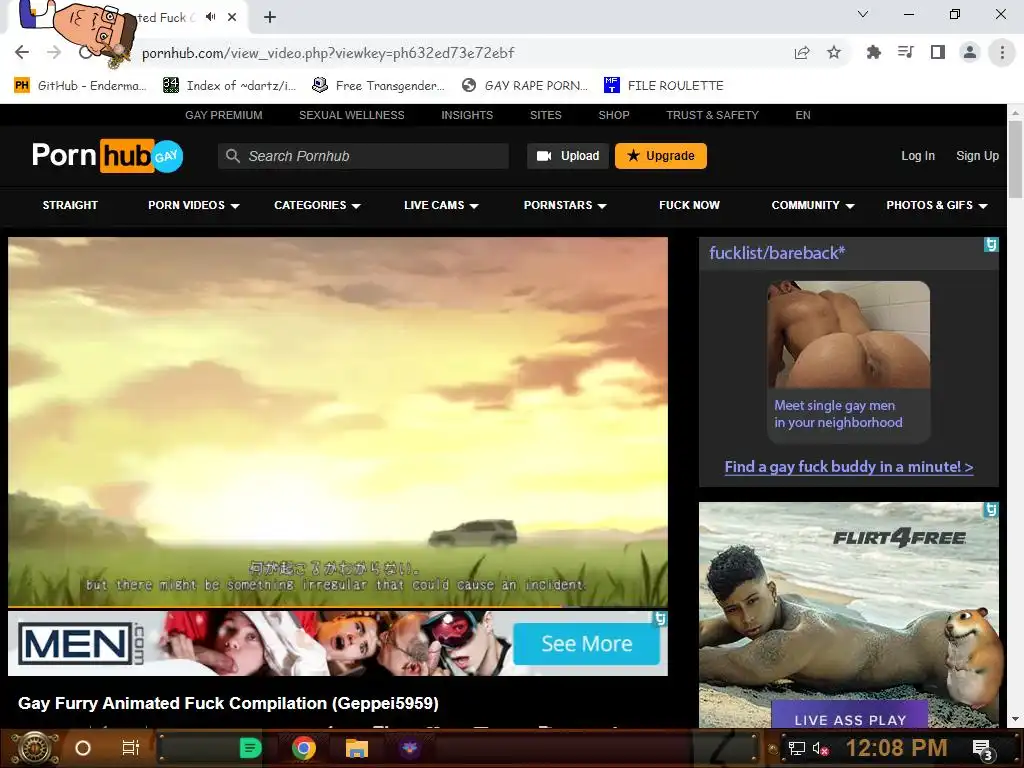Open the Cortana circle icon on taskbar

tap(82, 748)
